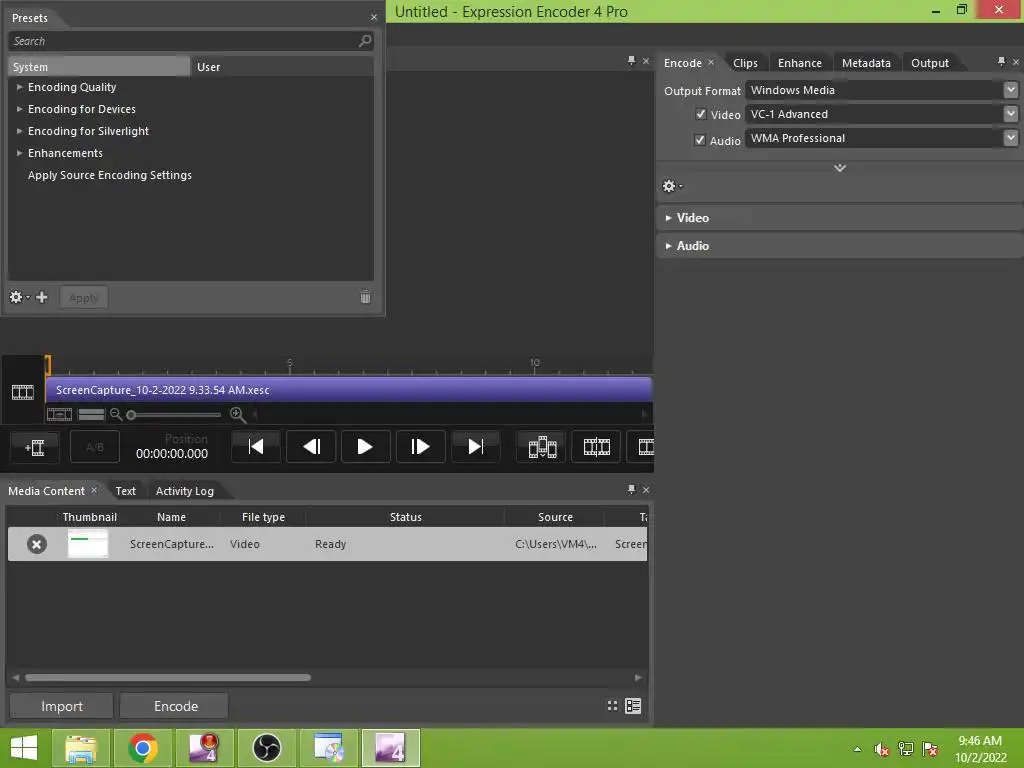This screenshot has height=768, width=1024.
Task: Open the Enhance tab
Action: (799, 63)
